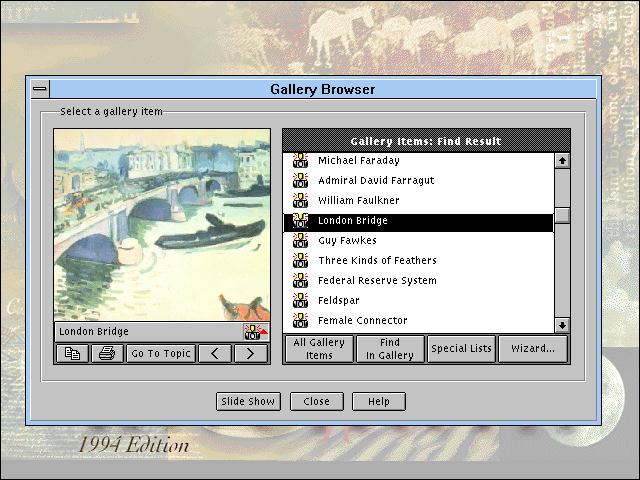Open Special Lists
Image resolution: width=640 pixels, height=480 pixels.
click(x=461, y=349)
